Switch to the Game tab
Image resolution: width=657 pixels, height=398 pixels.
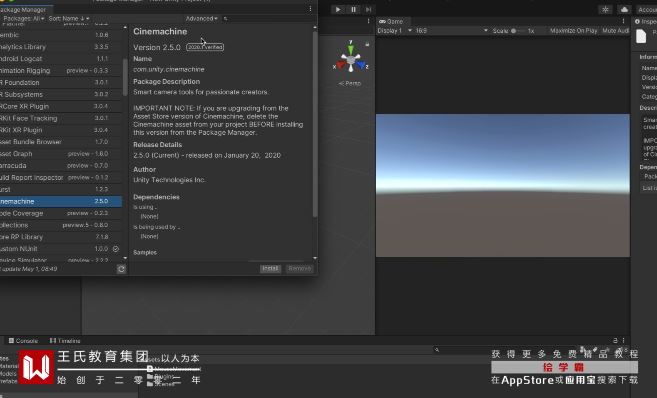391,21
